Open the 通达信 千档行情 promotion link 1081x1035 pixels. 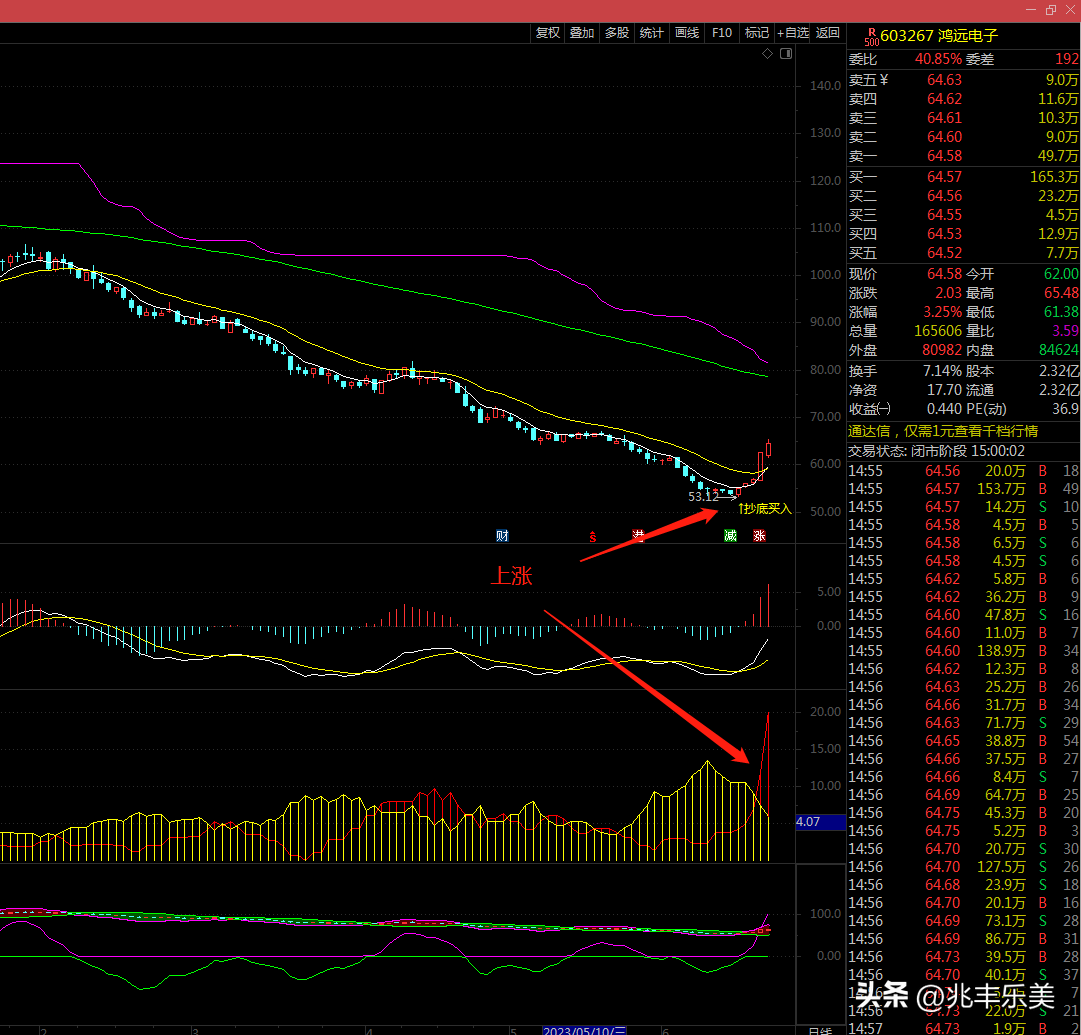click(943, 432)
